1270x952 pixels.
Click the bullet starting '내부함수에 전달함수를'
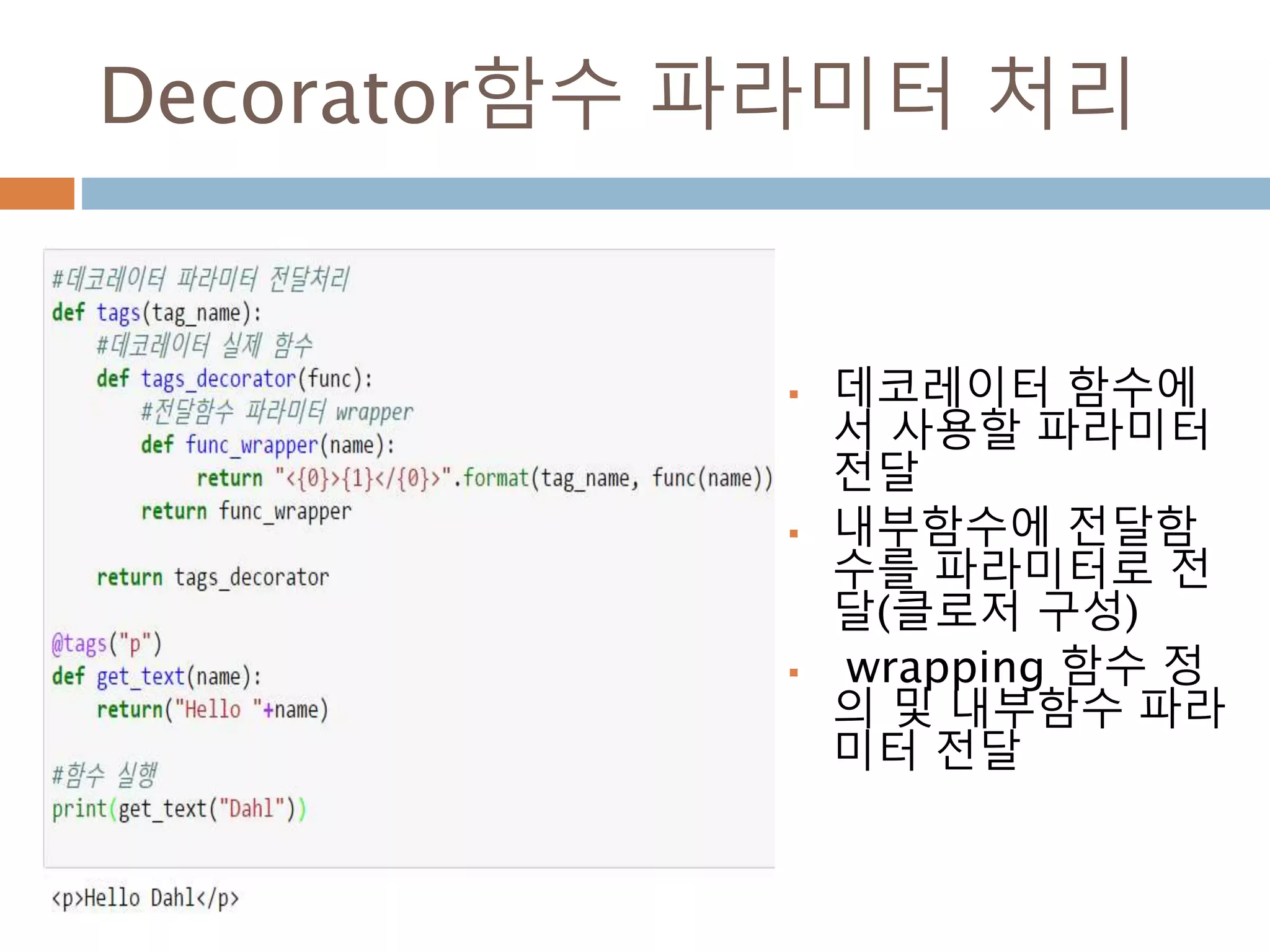point(1021,567)
